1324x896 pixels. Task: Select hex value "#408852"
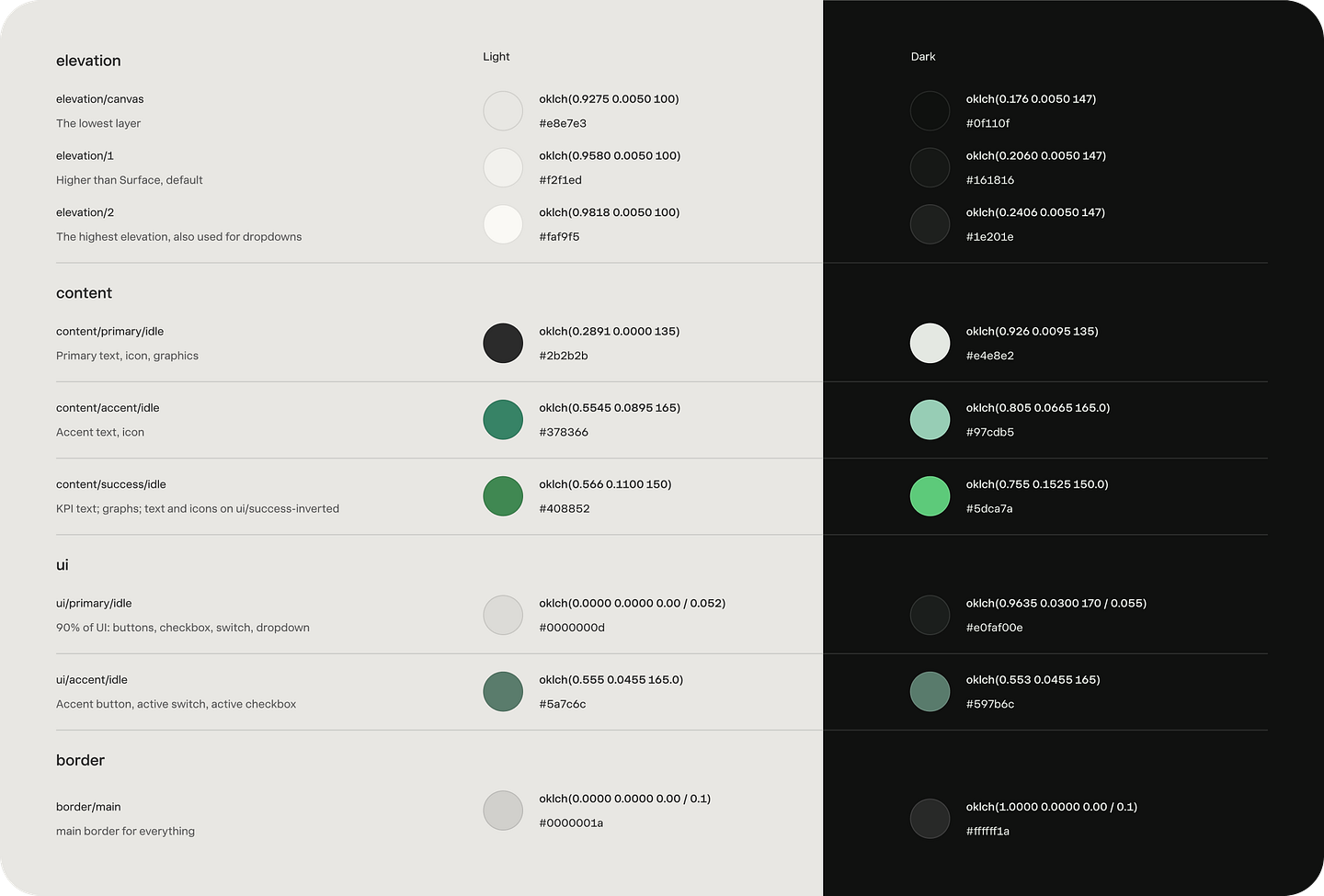(x=565, y=508)
